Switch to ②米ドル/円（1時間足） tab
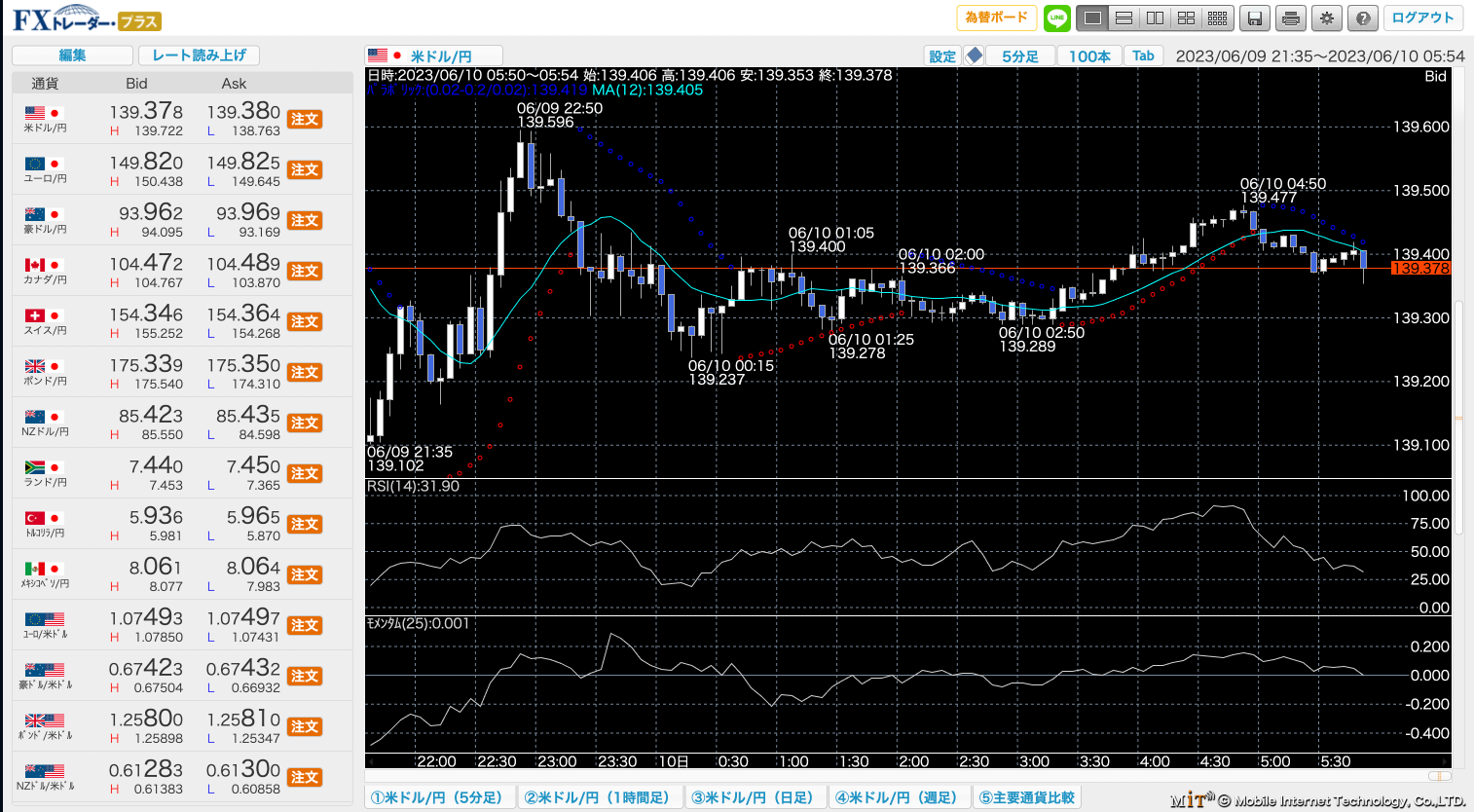The image size is (1474, 812). [597, 797]
